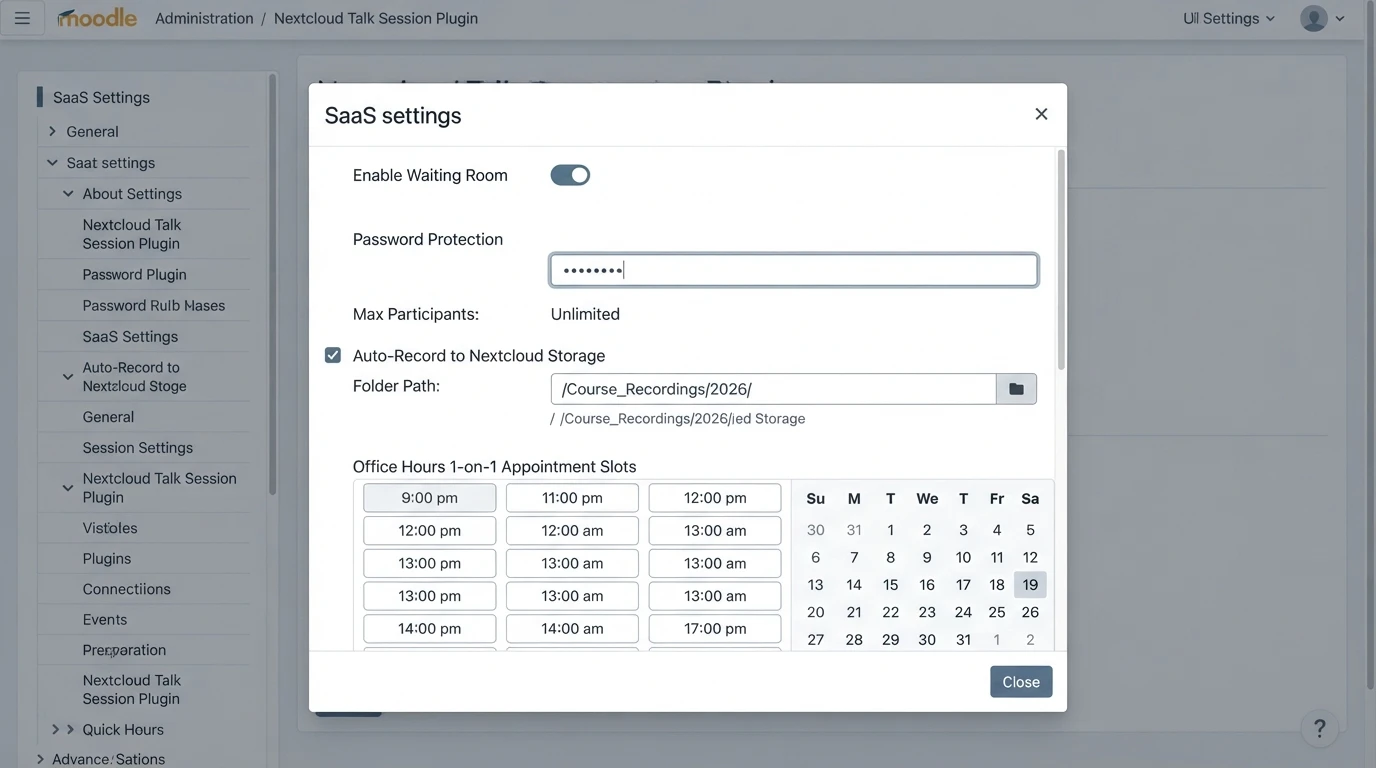
Task: Select the 14:00 am appointment slot
Action: pyautogui.click(x=572, y=629)
